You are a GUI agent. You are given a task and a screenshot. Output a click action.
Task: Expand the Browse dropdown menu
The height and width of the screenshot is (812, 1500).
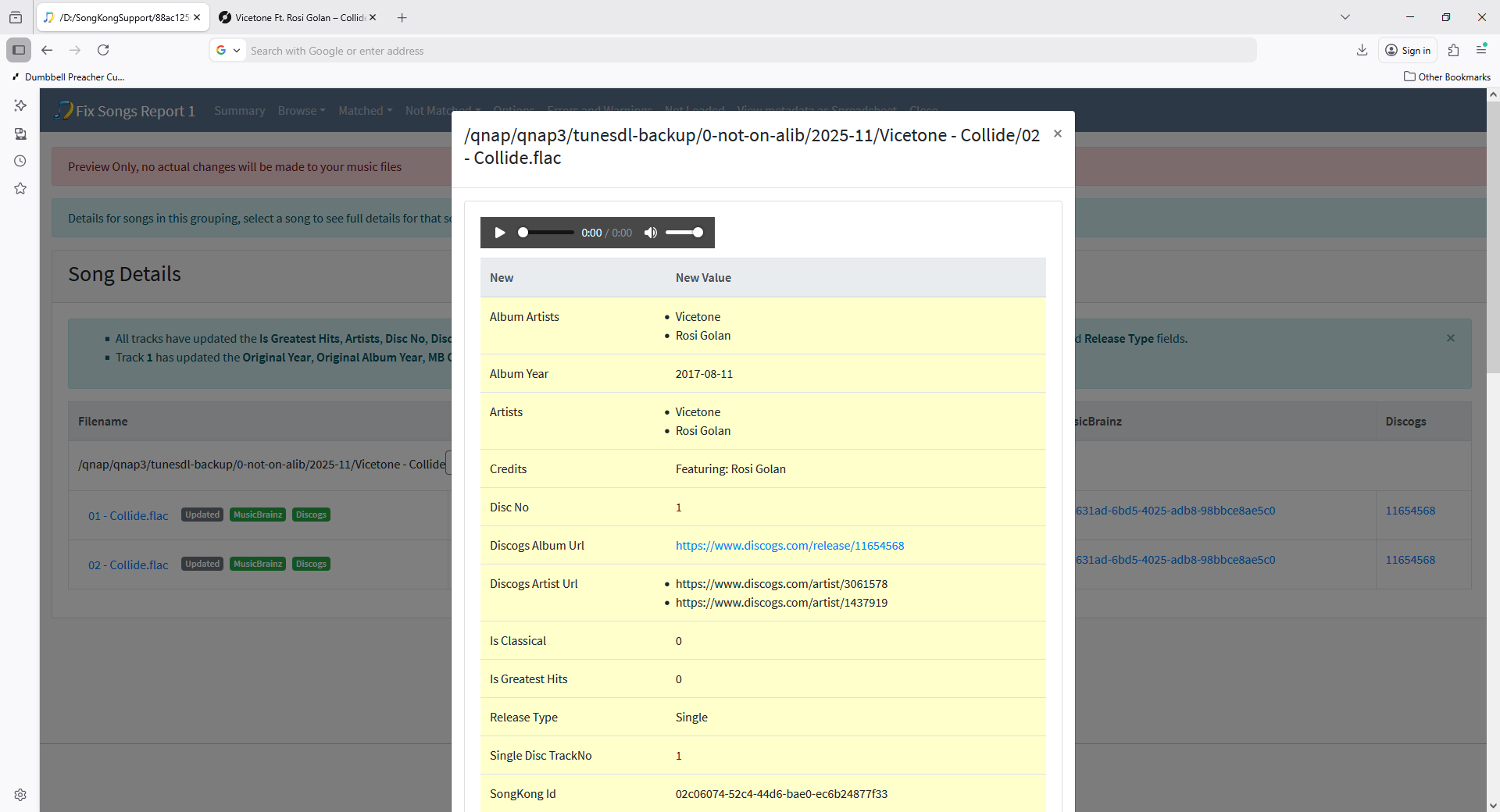pyautogui.click(x=301, y=111)
